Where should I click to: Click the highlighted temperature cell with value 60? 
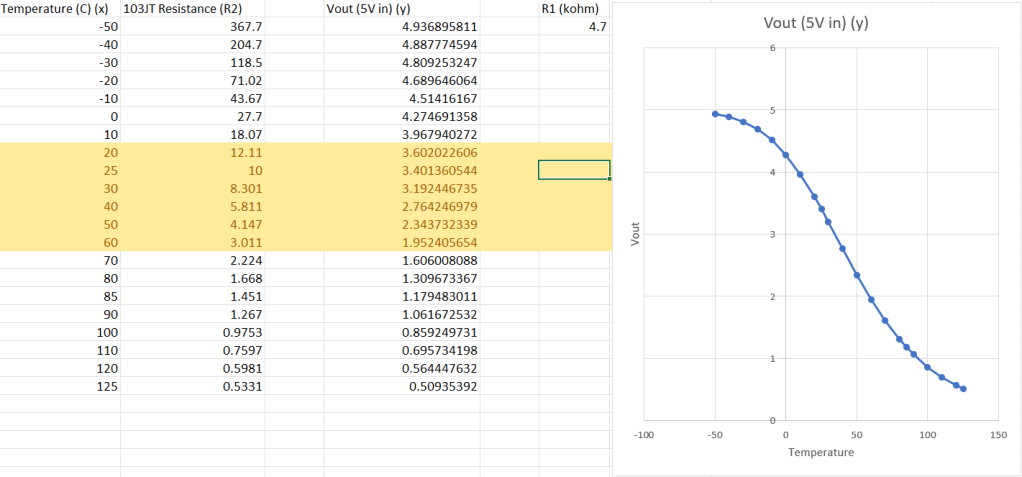pos(60,242)
